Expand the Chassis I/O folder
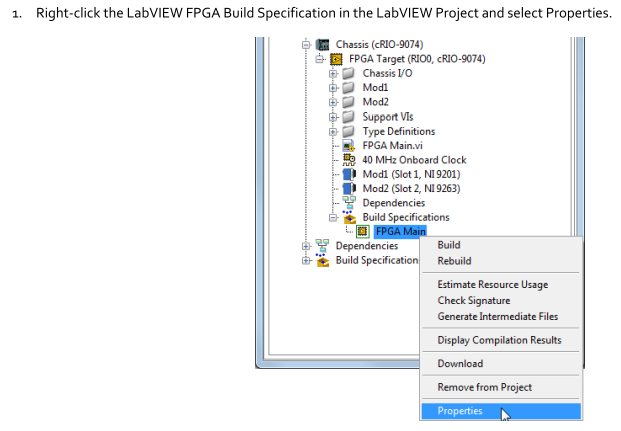The width and height of the screenshot is (621, 431). click(x=333, y=74)
